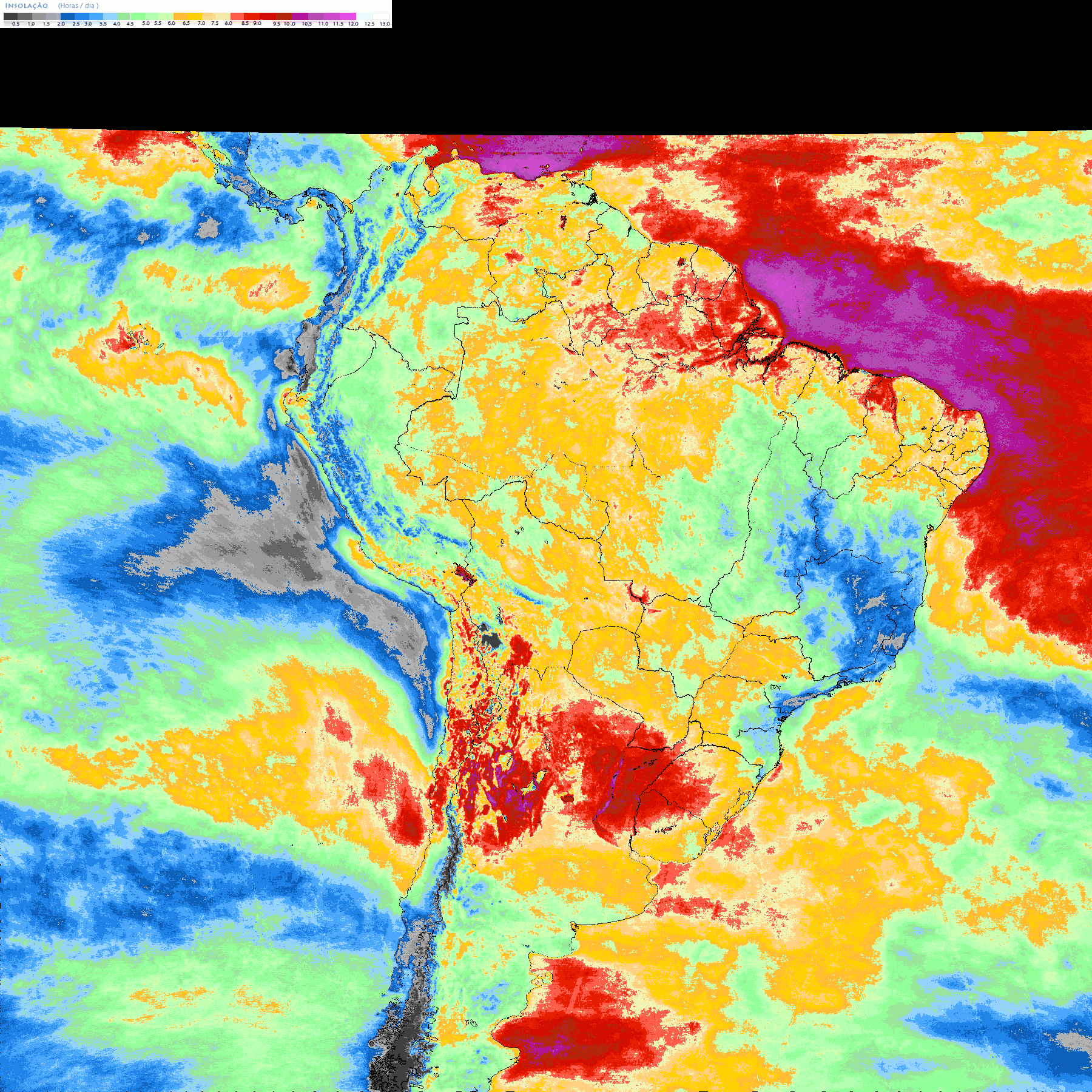Click the 8.5 legend value
The height and width of the screenshot is (1092, 1092).
(x=245, y=23)
